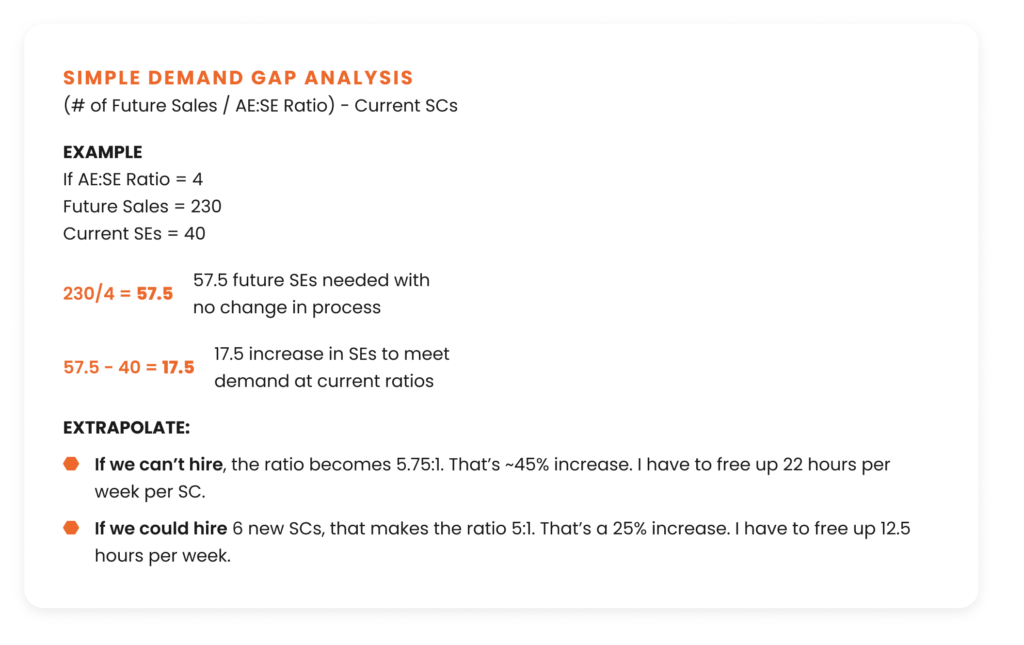Screen dimensions: 1024x645
Task: Click the formula line mentioning Current SCs
Action: 260,105
